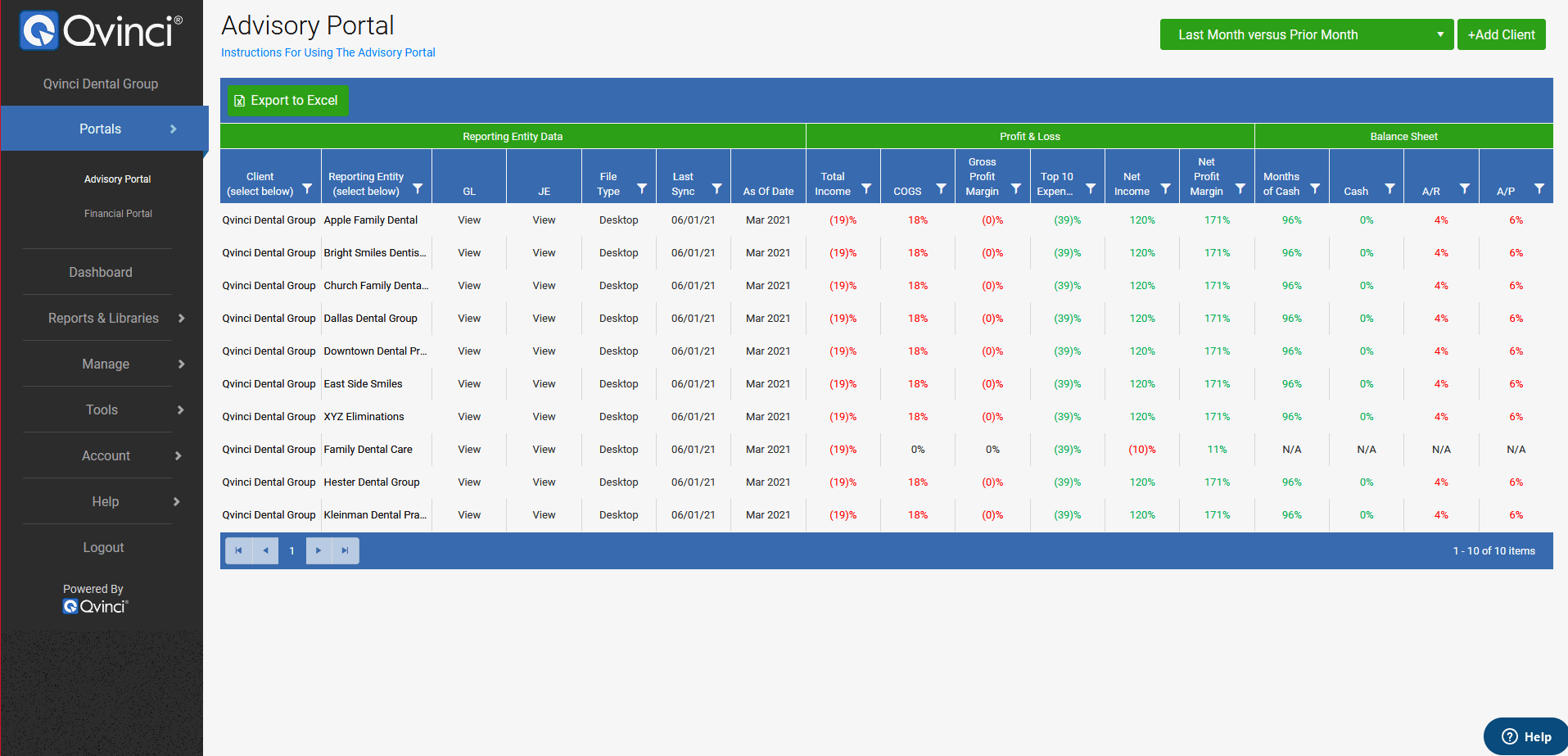Sort by the JE column header

click(x=544, y=191)
